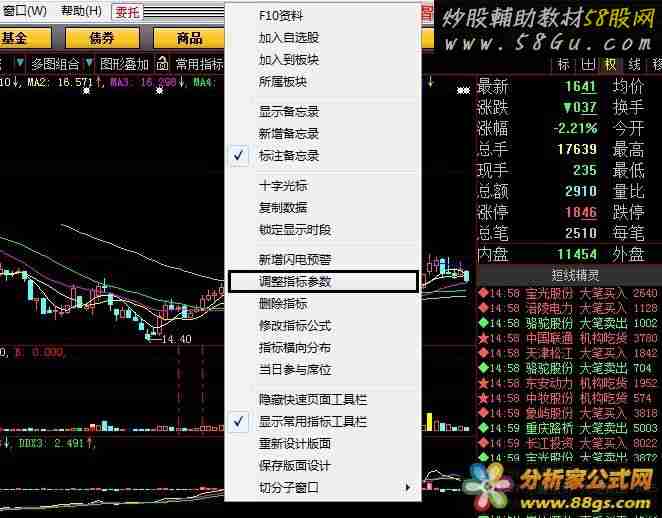Screen dimensions: 662x518
Task: Select the 田 grid icon tab
Action: tap(587, 65)
